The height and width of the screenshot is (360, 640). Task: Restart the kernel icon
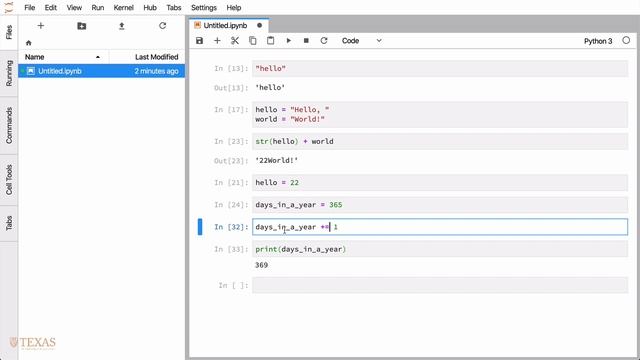[324, 41]
